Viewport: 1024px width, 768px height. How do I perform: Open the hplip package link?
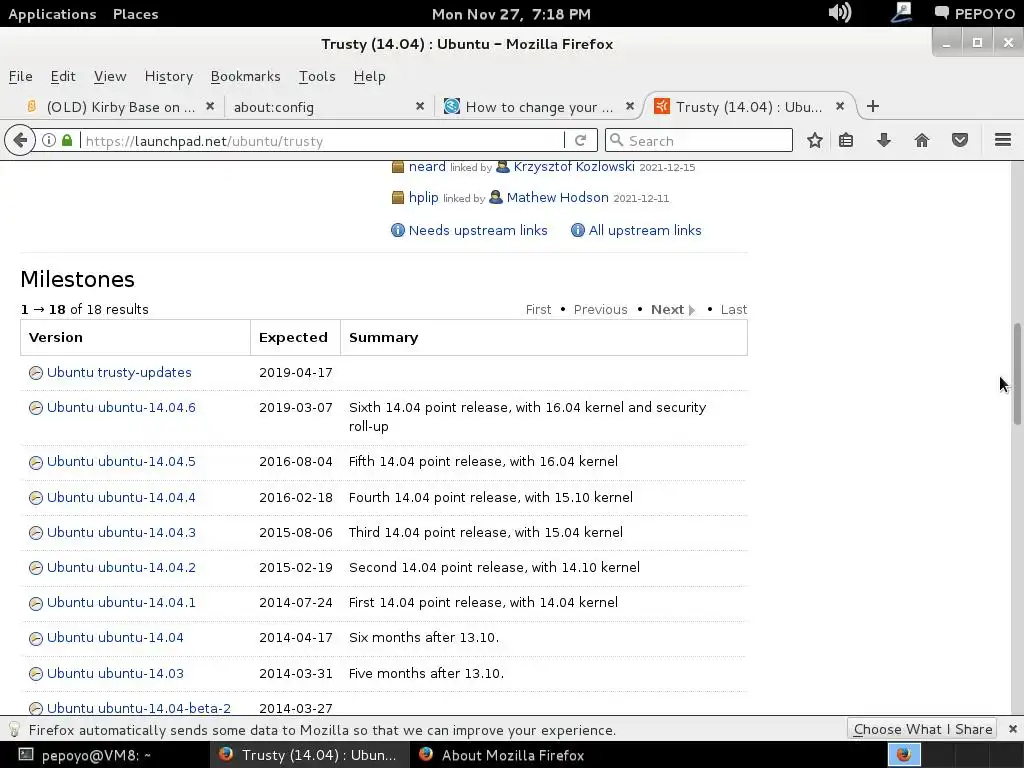pos(423,197)
